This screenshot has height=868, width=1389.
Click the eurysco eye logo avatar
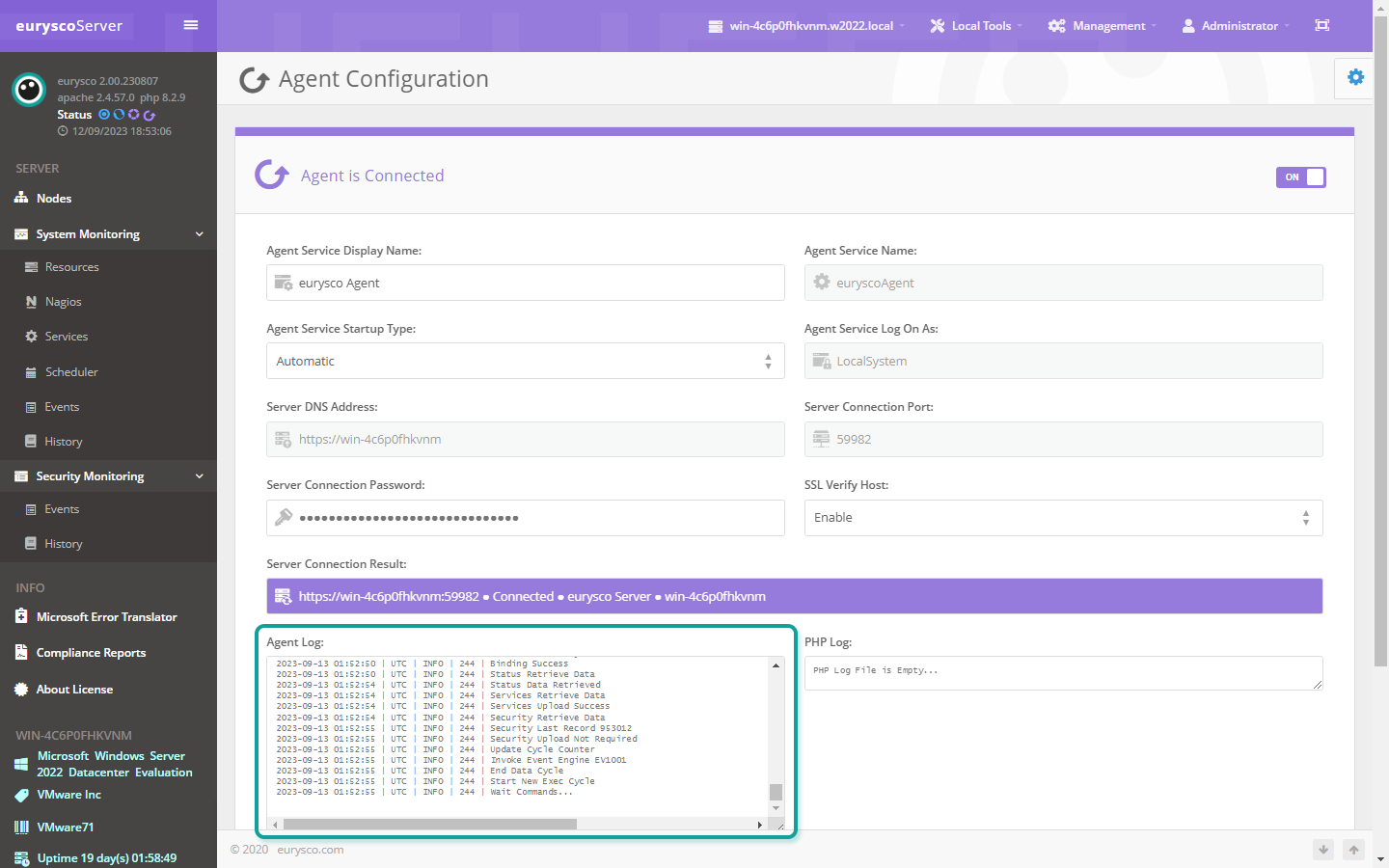click(29, 90)
